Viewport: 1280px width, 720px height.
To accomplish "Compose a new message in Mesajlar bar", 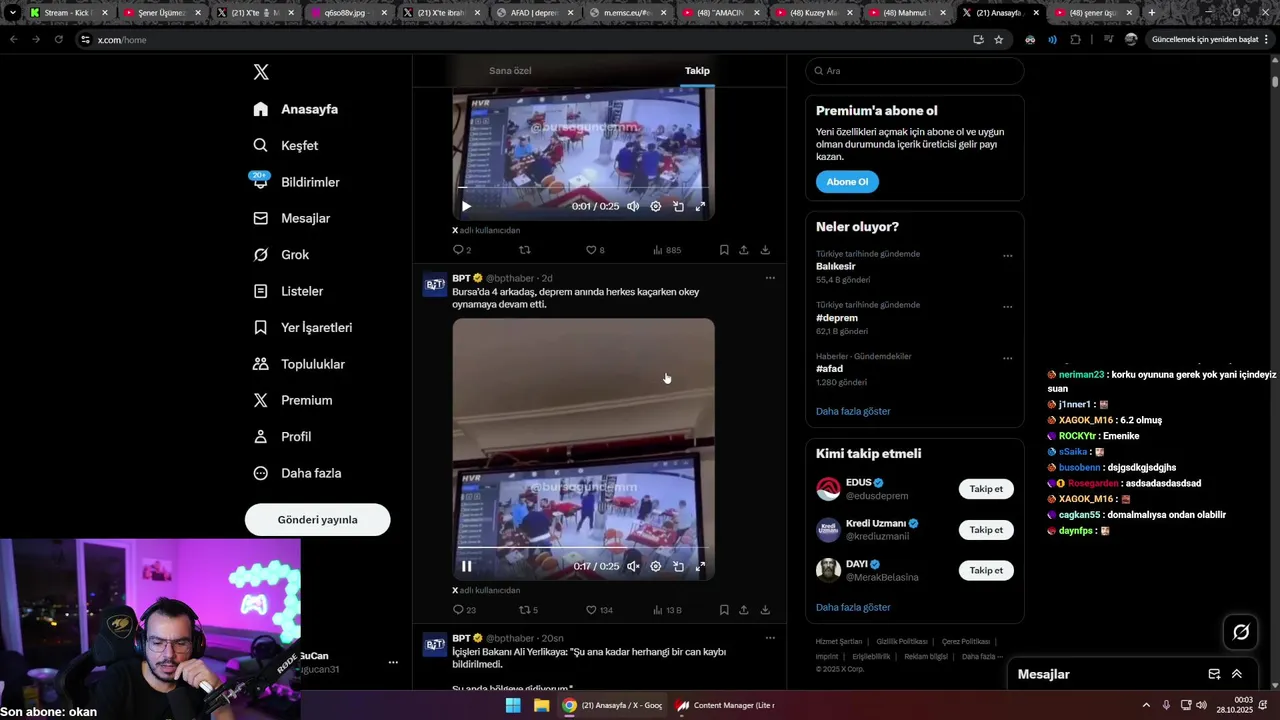I will click(1214, 674).
